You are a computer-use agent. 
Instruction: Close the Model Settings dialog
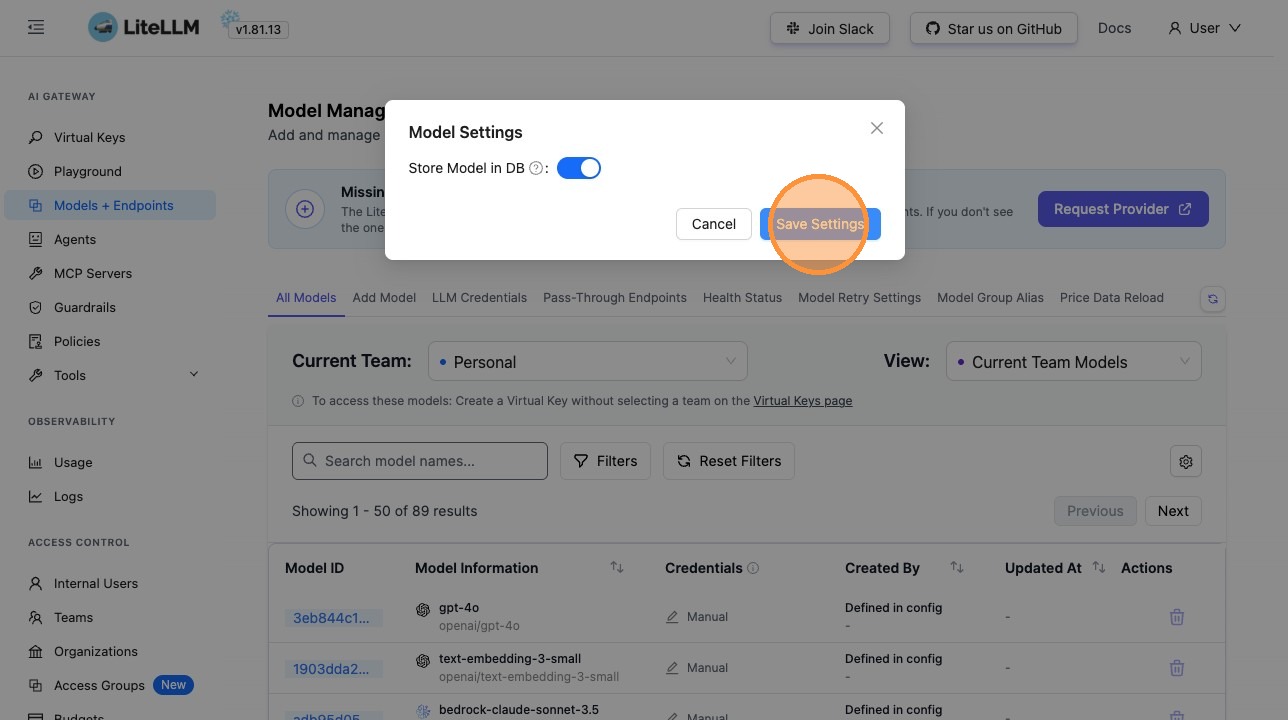877,128
